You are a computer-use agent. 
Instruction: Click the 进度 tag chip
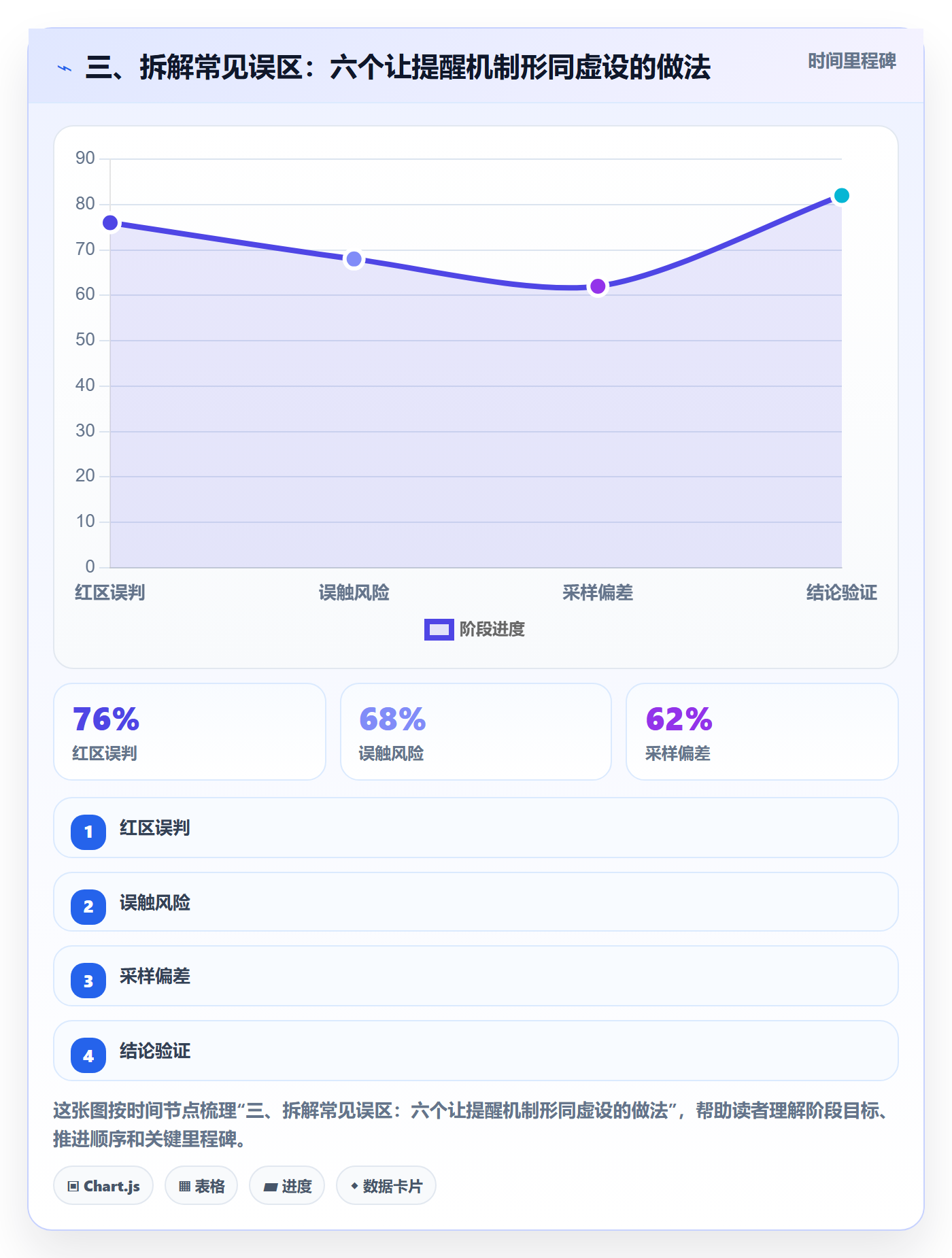287,1186
